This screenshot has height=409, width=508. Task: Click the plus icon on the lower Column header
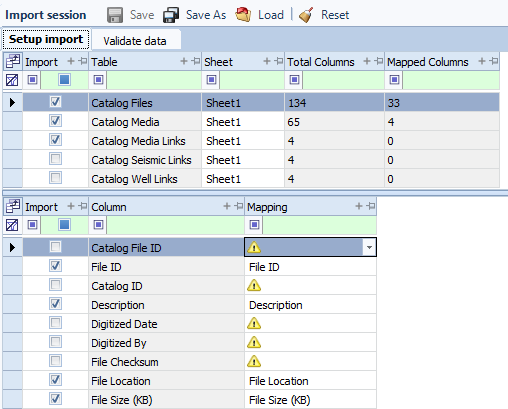[227, 206]
